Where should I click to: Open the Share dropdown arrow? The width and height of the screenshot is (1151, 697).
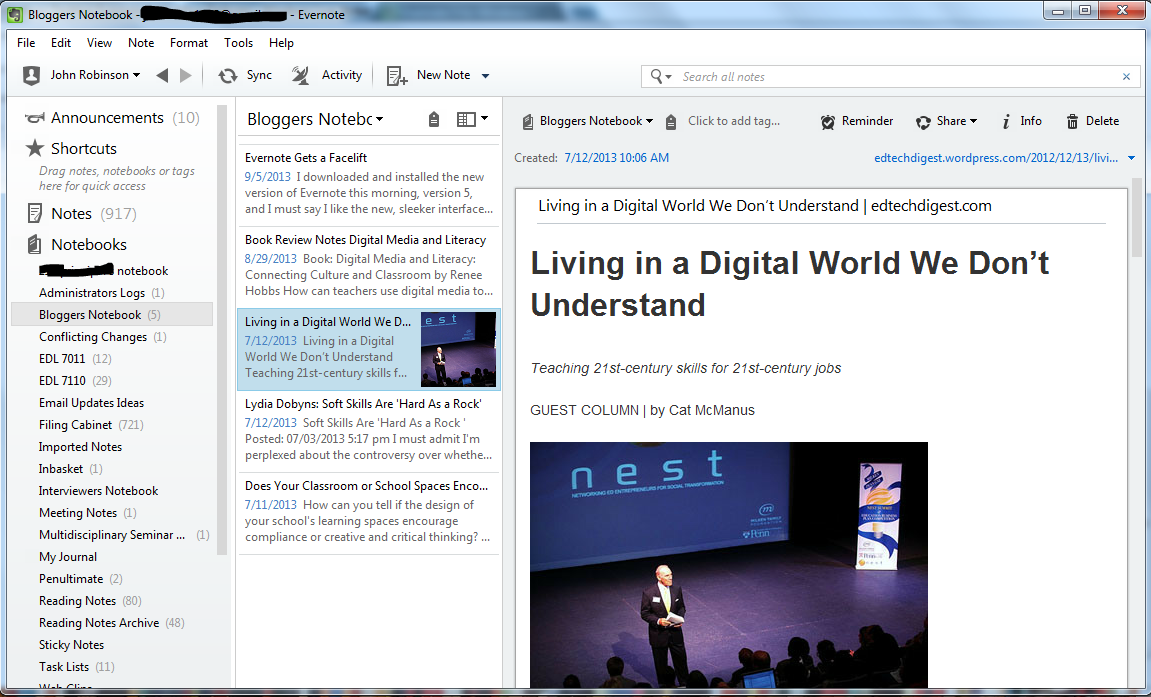click(973, 121)
